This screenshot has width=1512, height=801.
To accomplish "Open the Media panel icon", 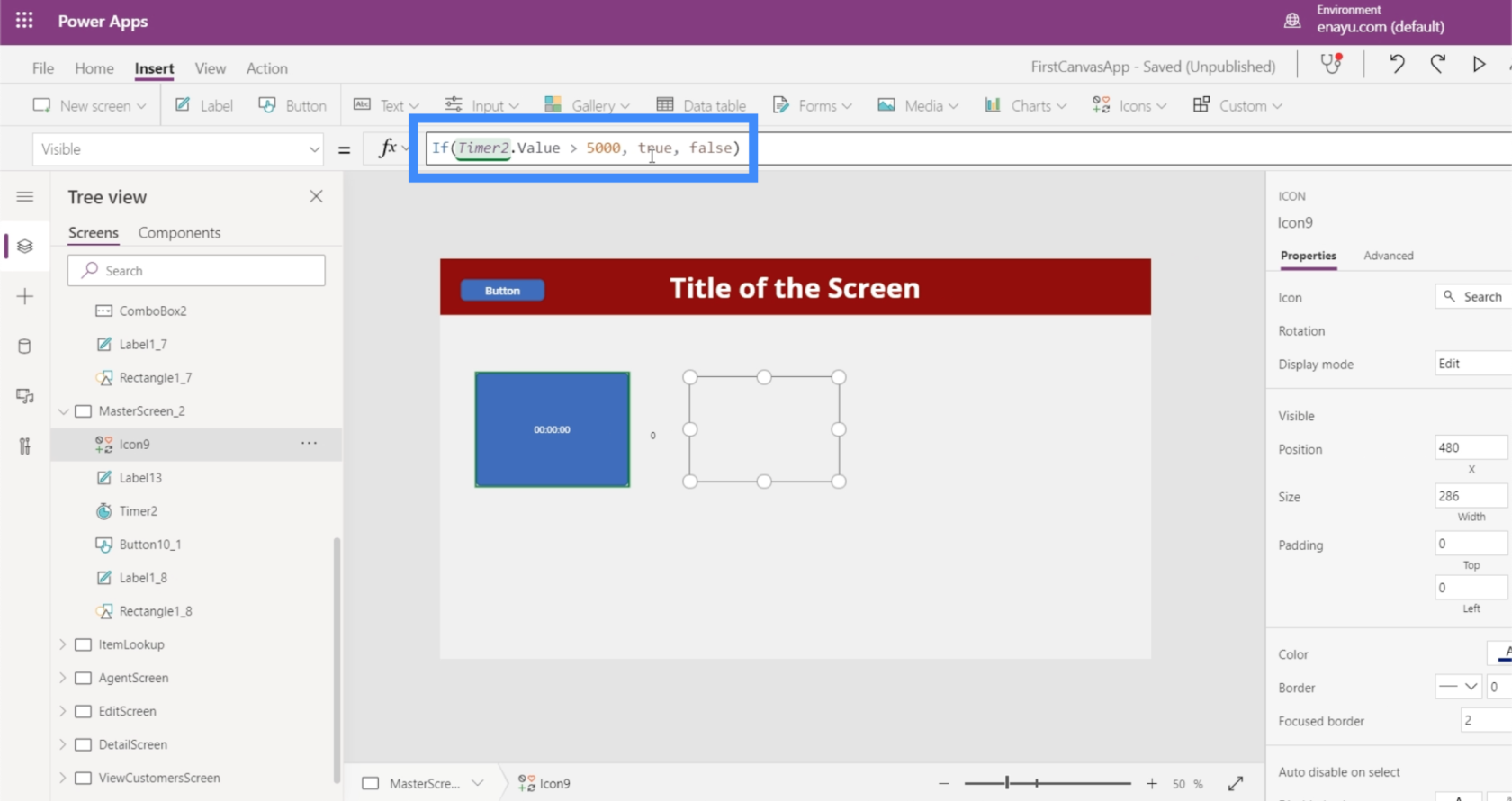I will pos(25,396).
